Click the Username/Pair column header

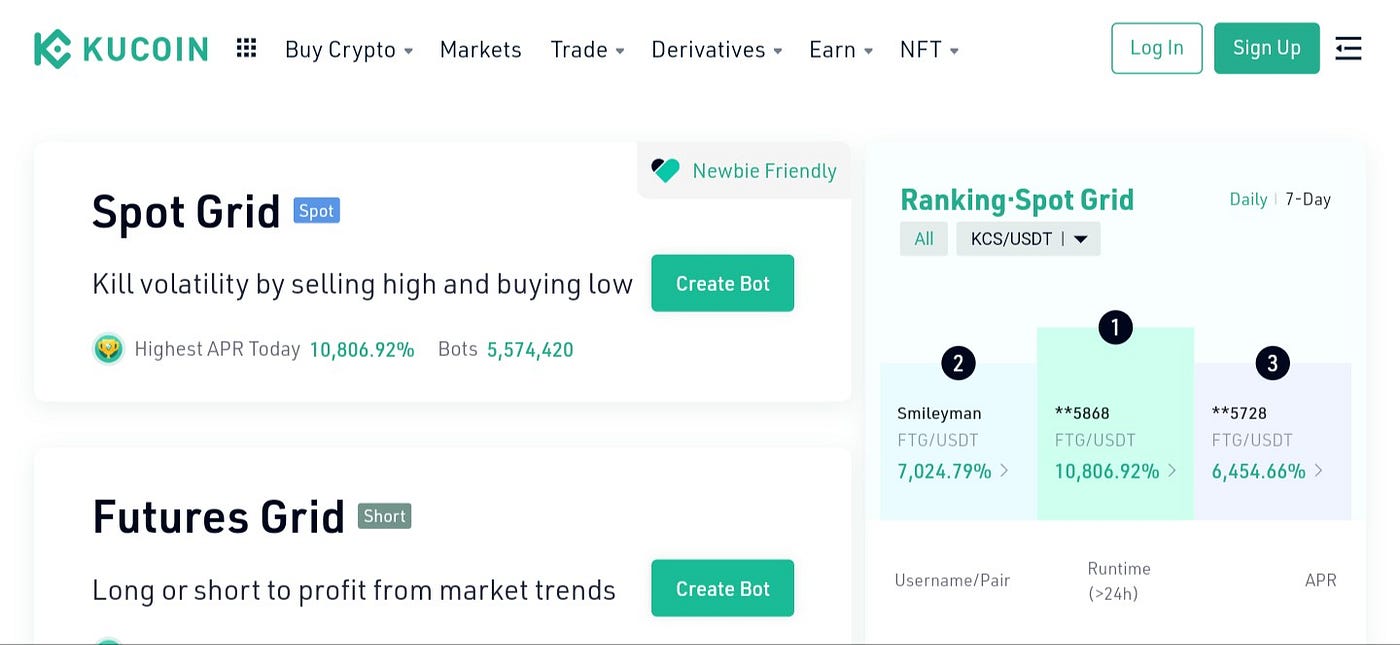[x=952, y=580]
